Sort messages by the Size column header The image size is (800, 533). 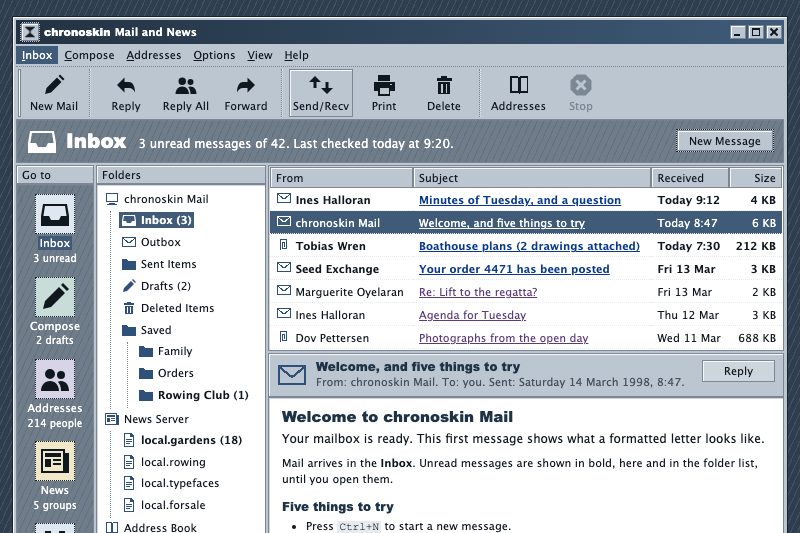pyautogui.click(x=756, y=178)
